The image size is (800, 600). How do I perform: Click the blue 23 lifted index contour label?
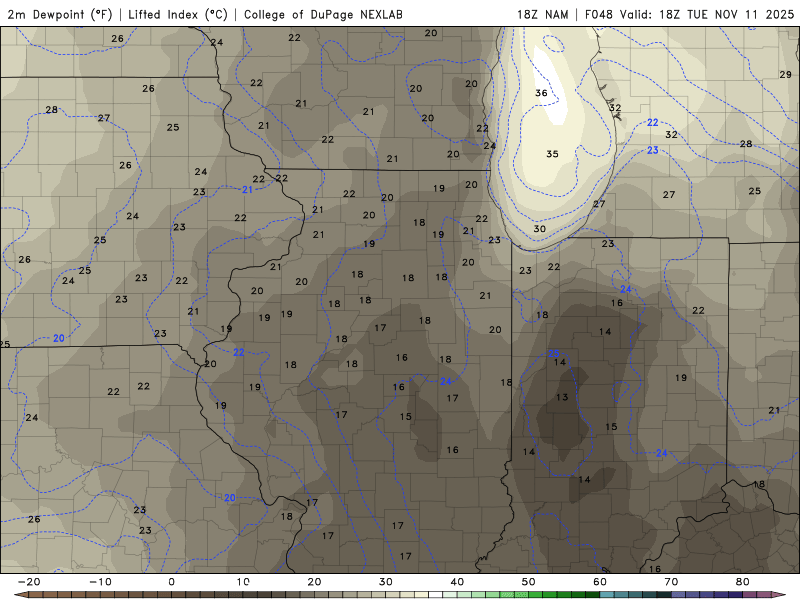pos(653,150)
